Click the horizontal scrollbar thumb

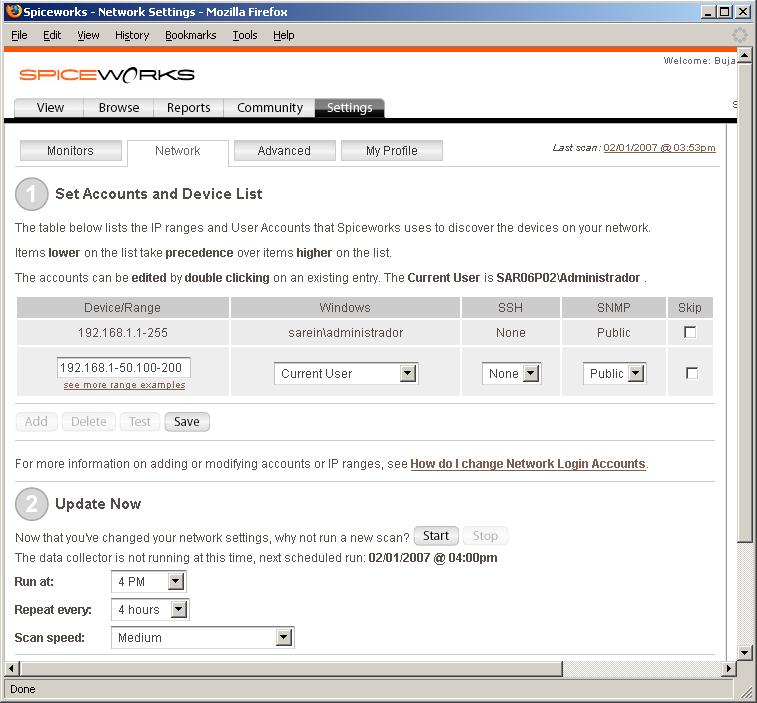[x=291, y=669]
